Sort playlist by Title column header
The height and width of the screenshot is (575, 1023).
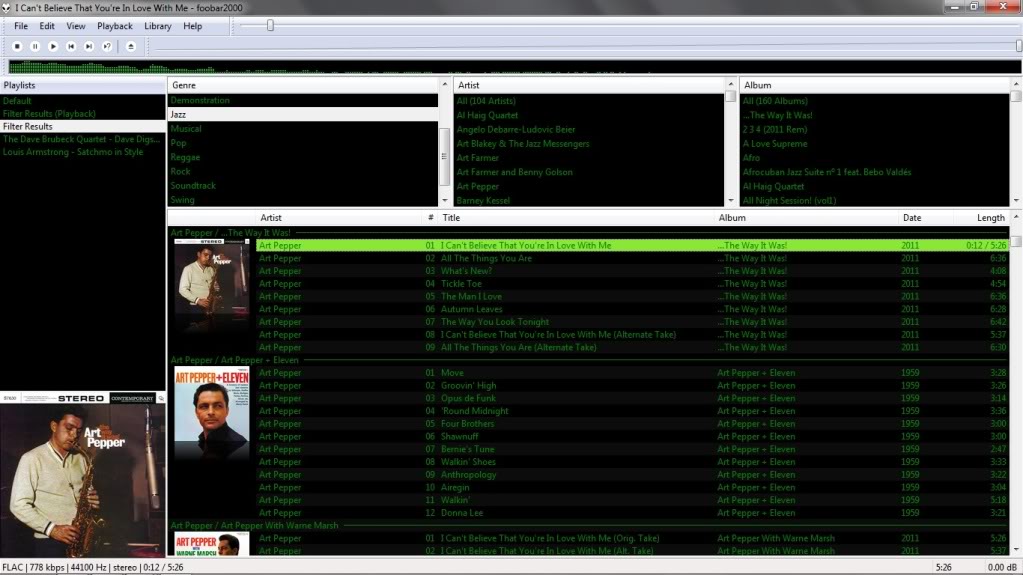(x=577, y=218)
